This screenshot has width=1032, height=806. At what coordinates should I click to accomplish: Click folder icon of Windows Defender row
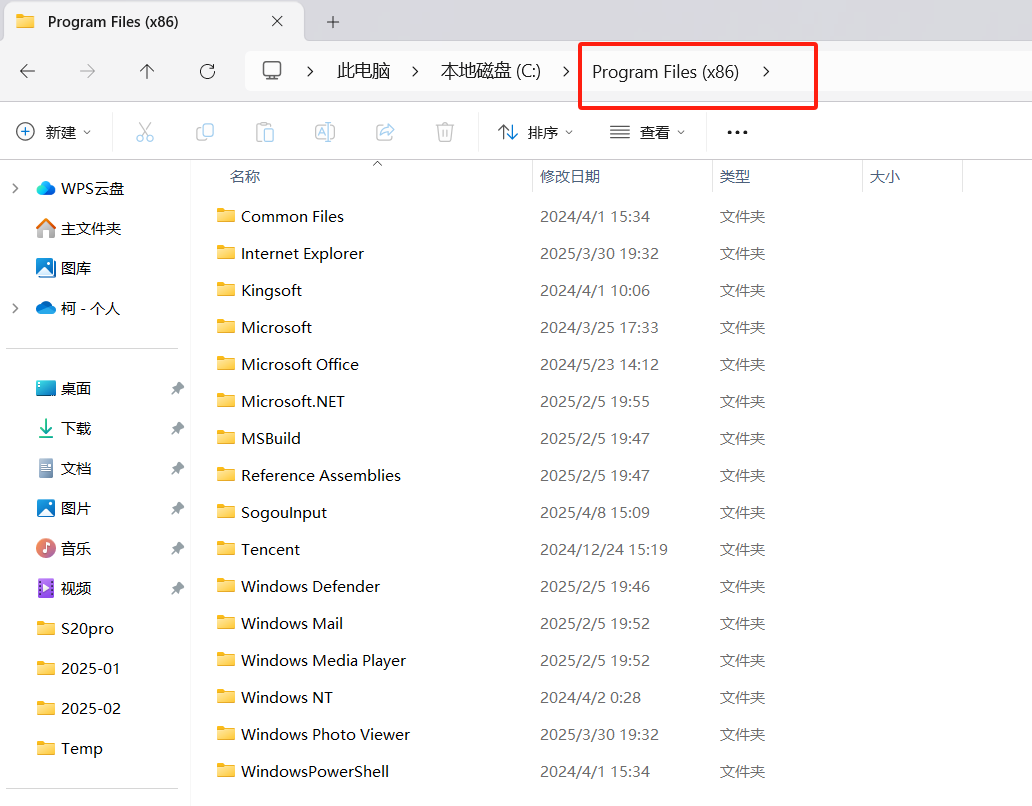click(x=226, y=586)
